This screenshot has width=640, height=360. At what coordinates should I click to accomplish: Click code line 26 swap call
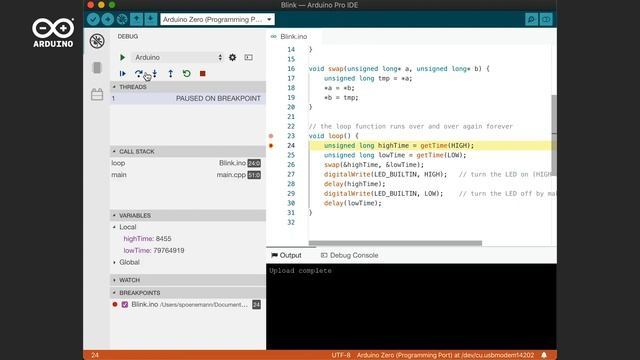point(374,165)
